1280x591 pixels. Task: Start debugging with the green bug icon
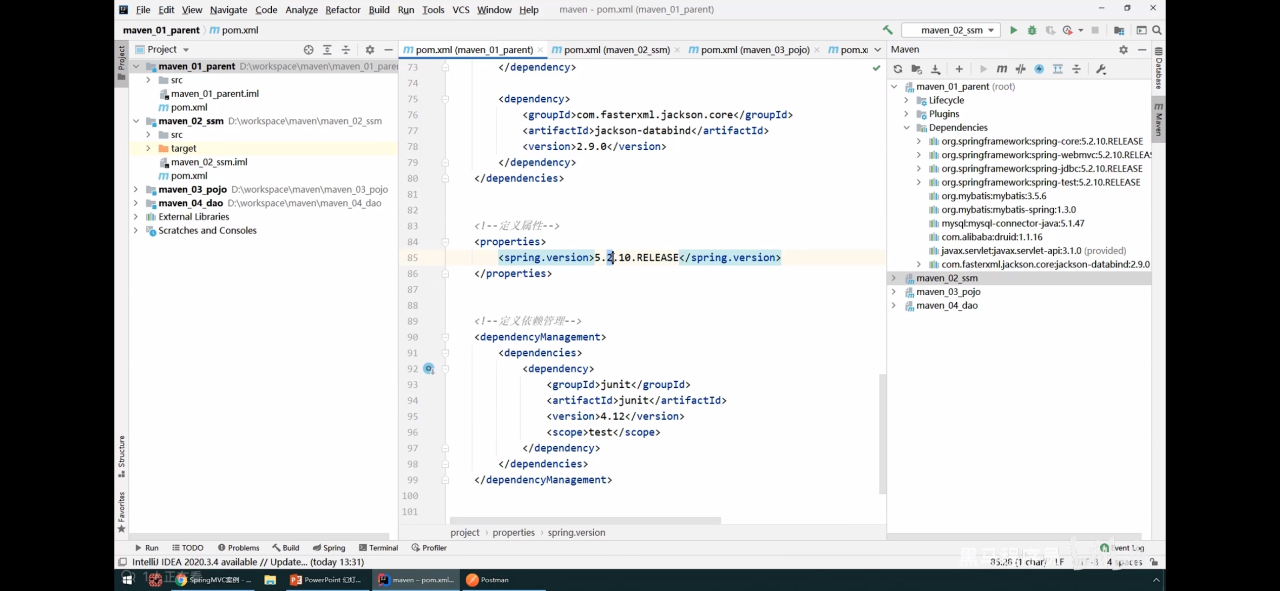1032,30
